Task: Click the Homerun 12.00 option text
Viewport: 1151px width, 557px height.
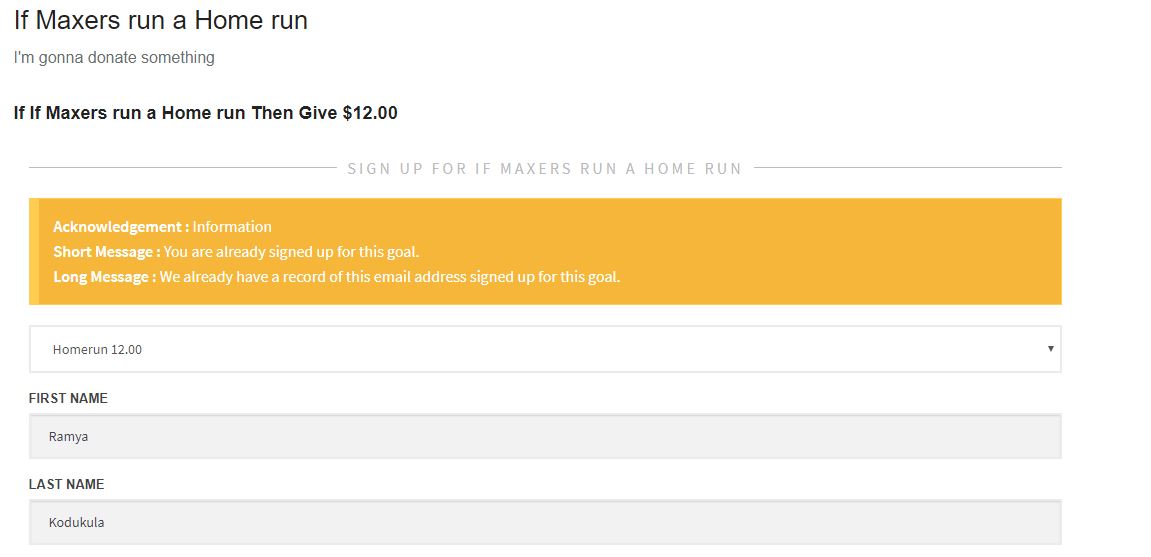Action: (x=97, y=349)
